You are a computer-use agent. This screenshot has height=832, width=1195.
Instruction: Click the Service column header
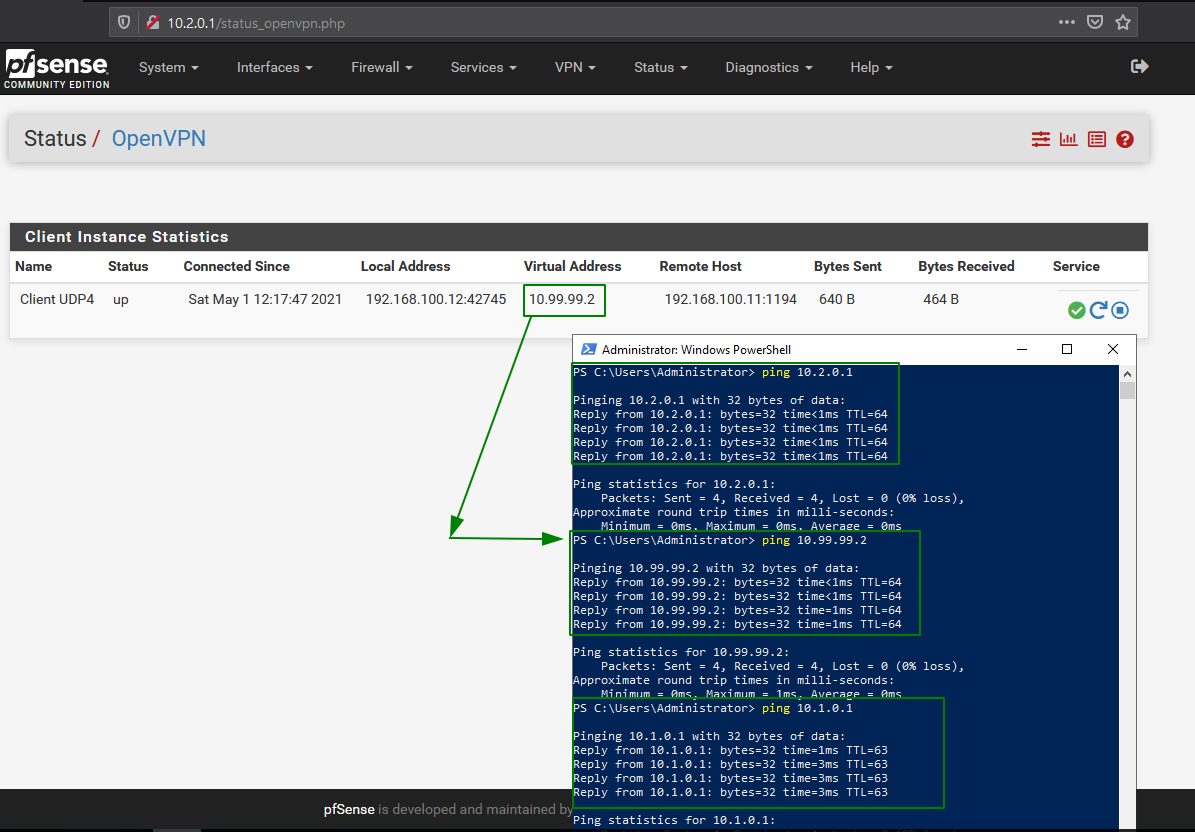[x=1076, y=267]
